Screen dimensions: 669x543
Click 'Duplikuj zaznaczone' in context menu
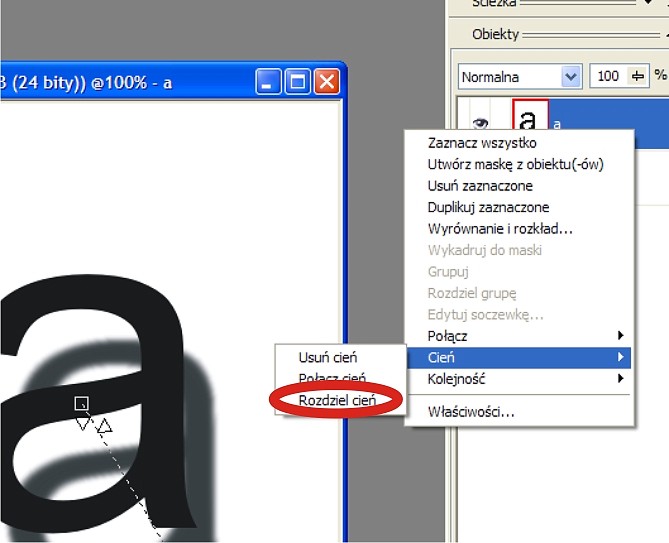point(488,207)
